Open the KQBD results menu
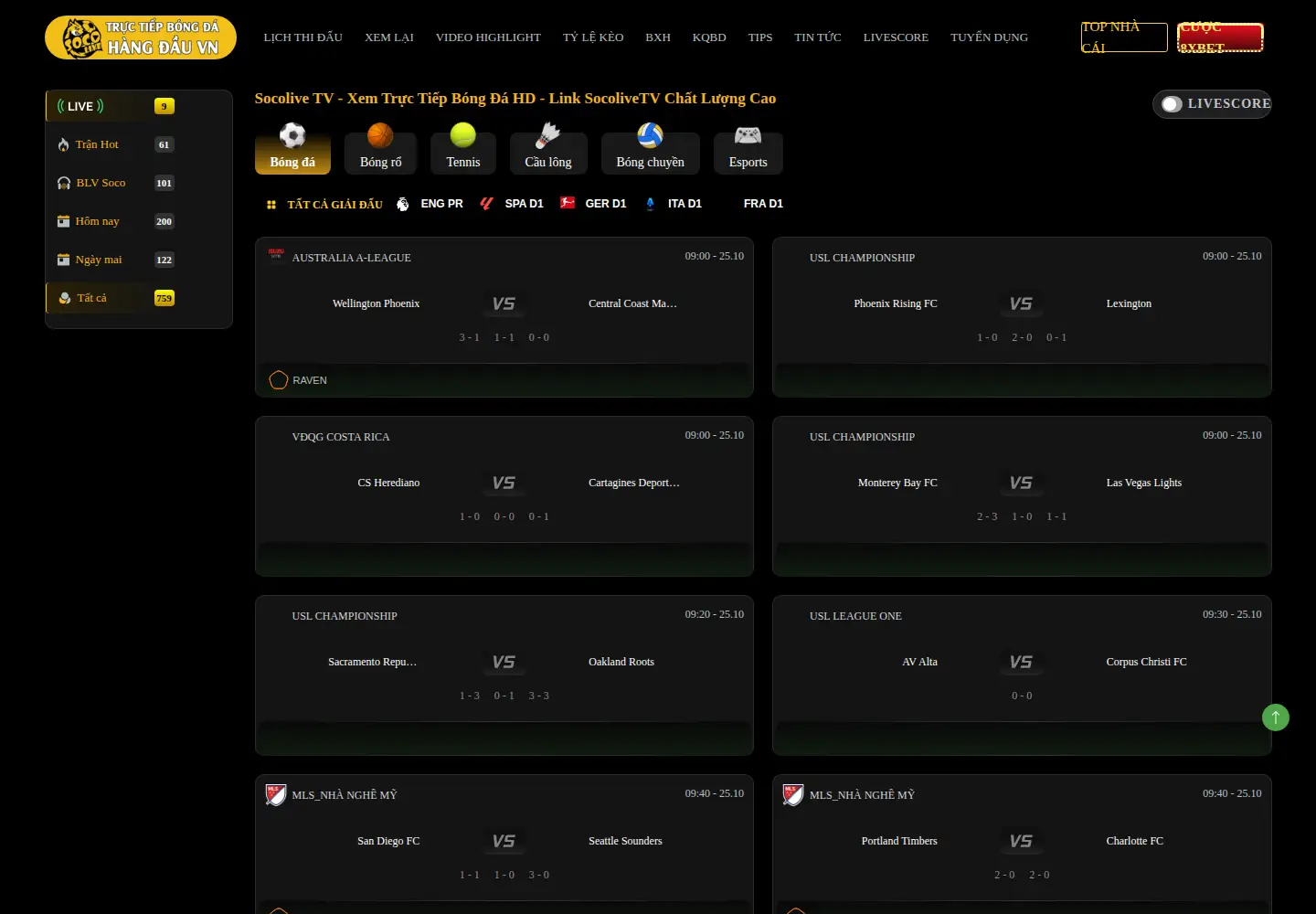 pos(709,37)
